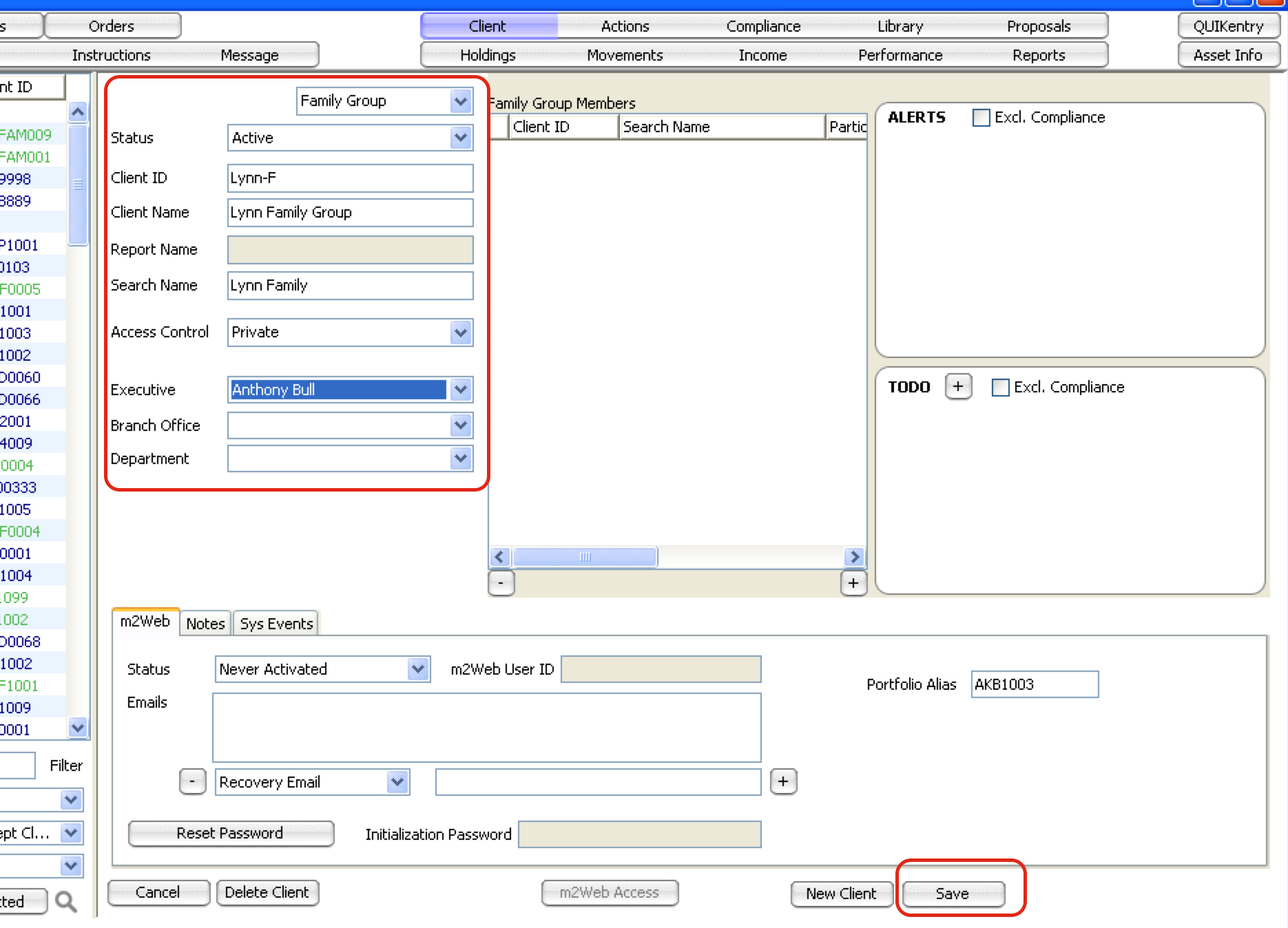Screen dimensions: 1288x928
Task: Switch to the Notes tab
Action: [x=205, y=624]
